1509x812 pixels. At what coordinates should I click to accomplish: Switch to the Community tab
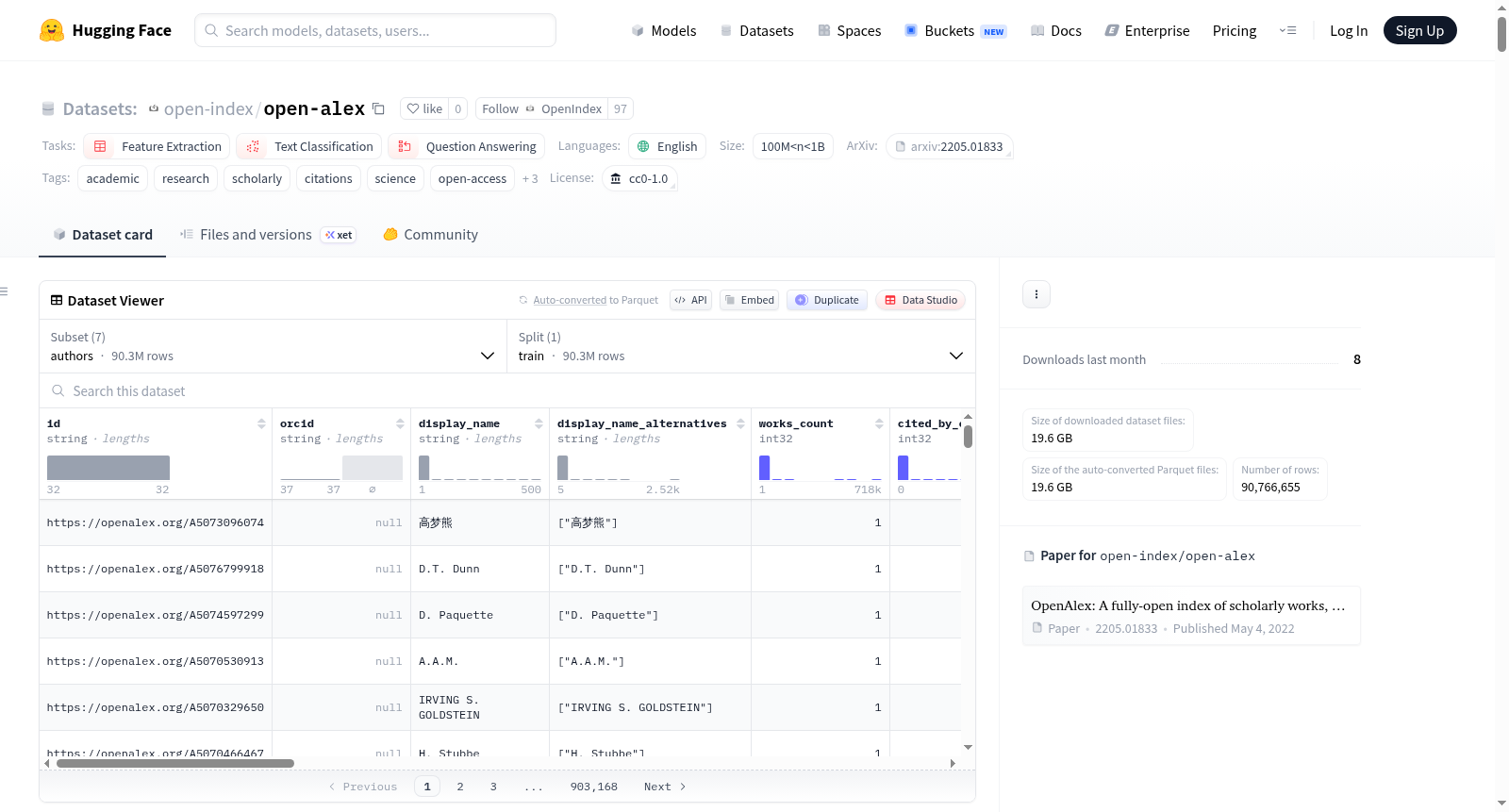(430, 235)
